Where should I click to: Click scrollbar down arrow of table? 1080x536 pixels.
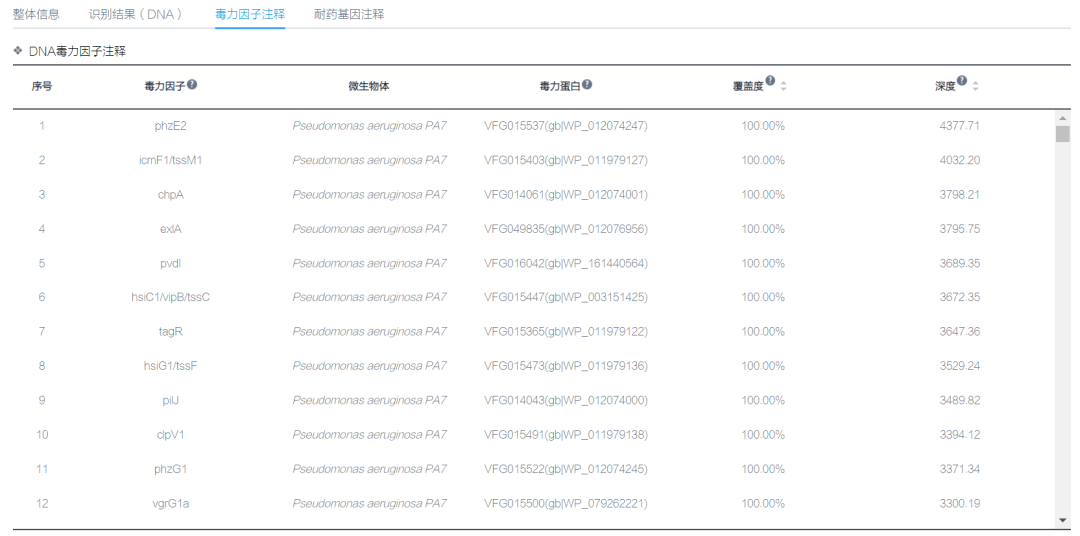click(1063, 519)
